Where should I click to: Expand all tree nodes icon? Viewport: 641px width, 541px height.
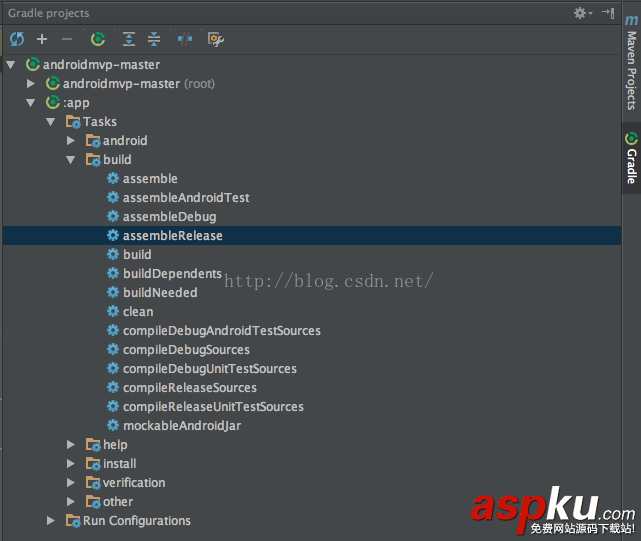pos(129,39)
